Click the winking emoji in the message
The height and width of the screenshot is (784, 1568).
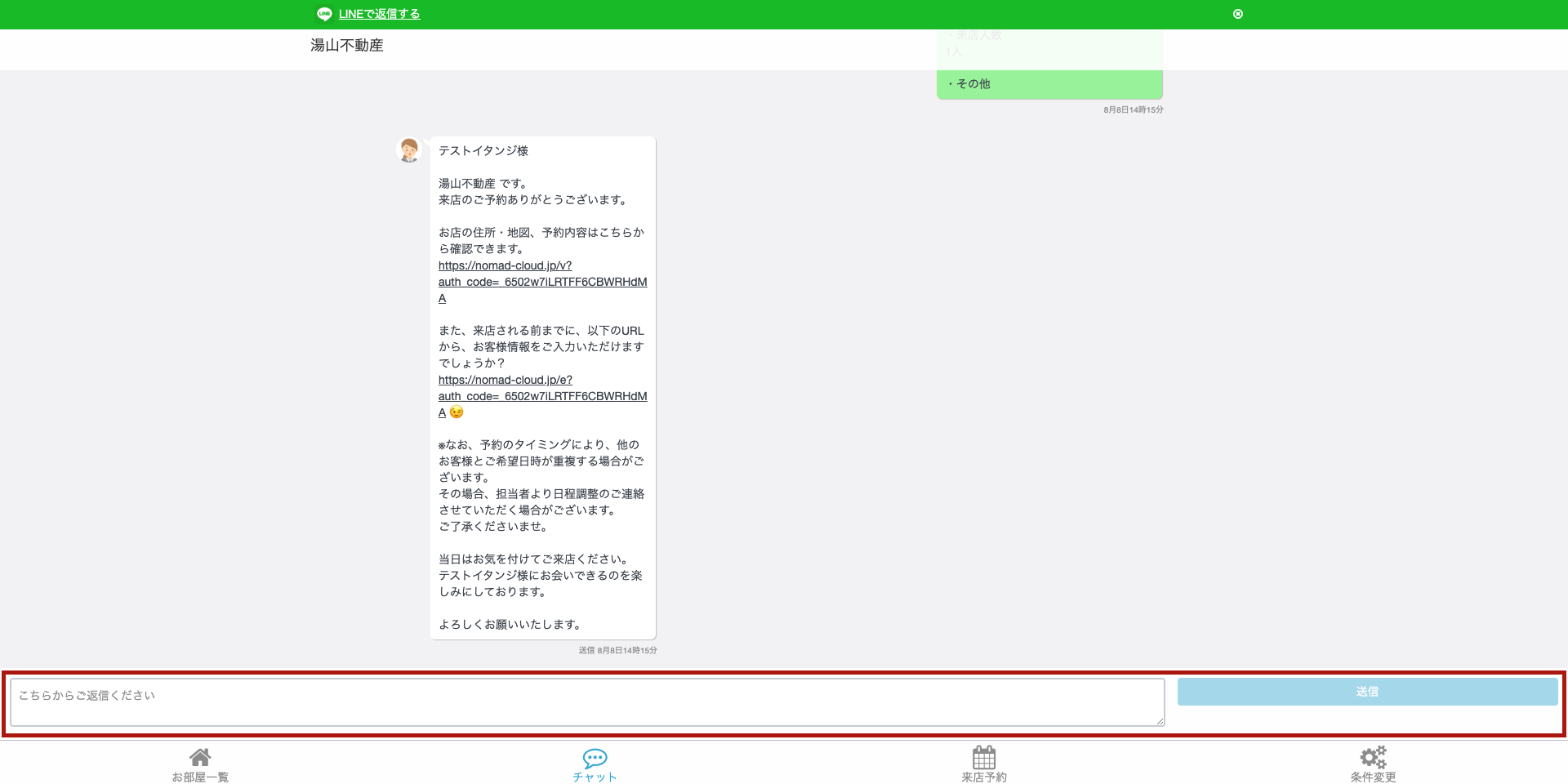(x=457, y=412)
